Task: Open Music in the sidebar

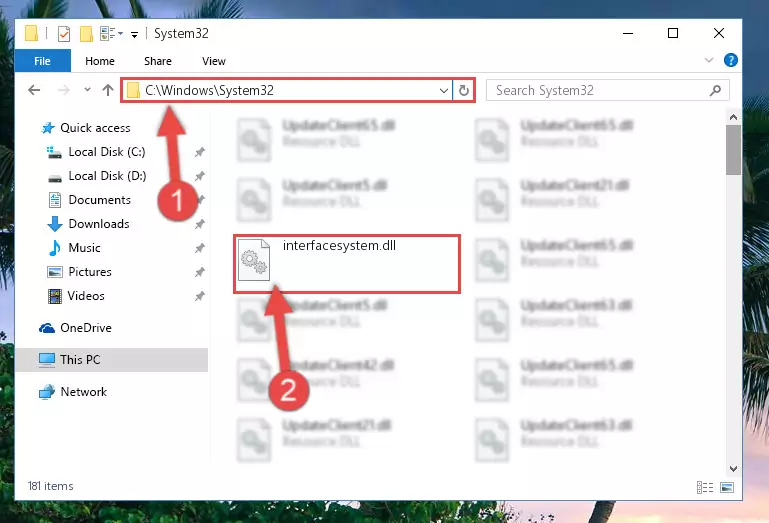Action: click(84, 248)
